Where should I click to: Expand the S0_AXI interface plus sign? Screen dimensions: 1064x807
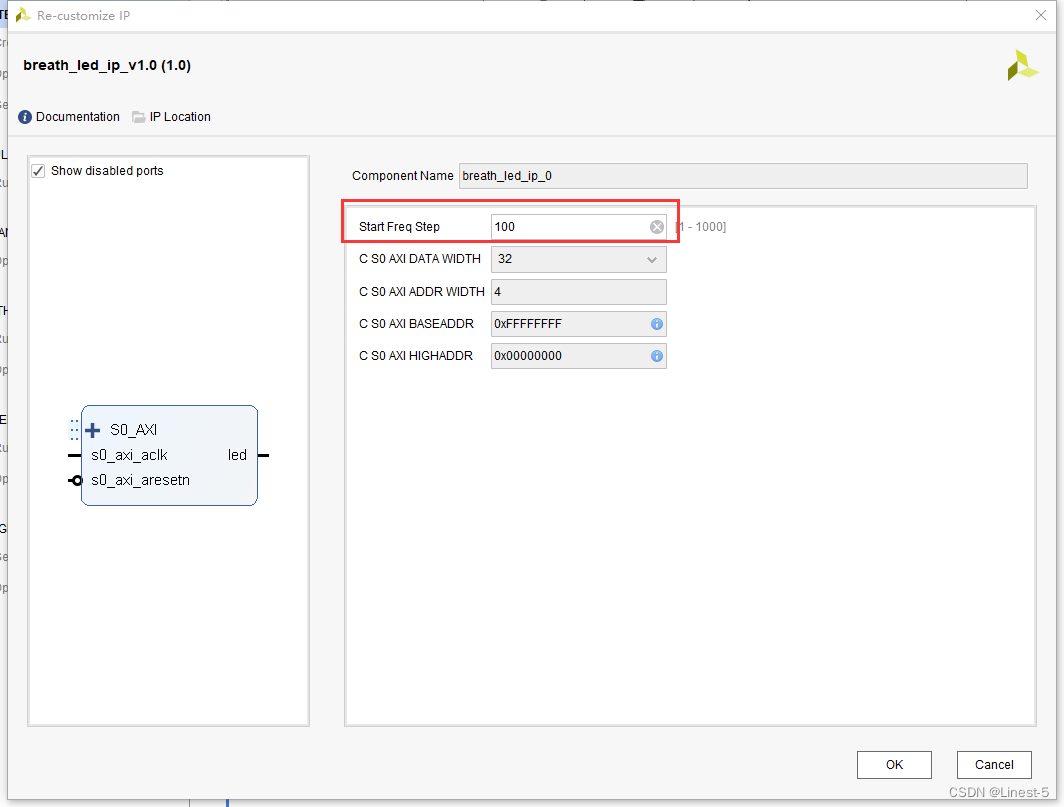(93, 430)
